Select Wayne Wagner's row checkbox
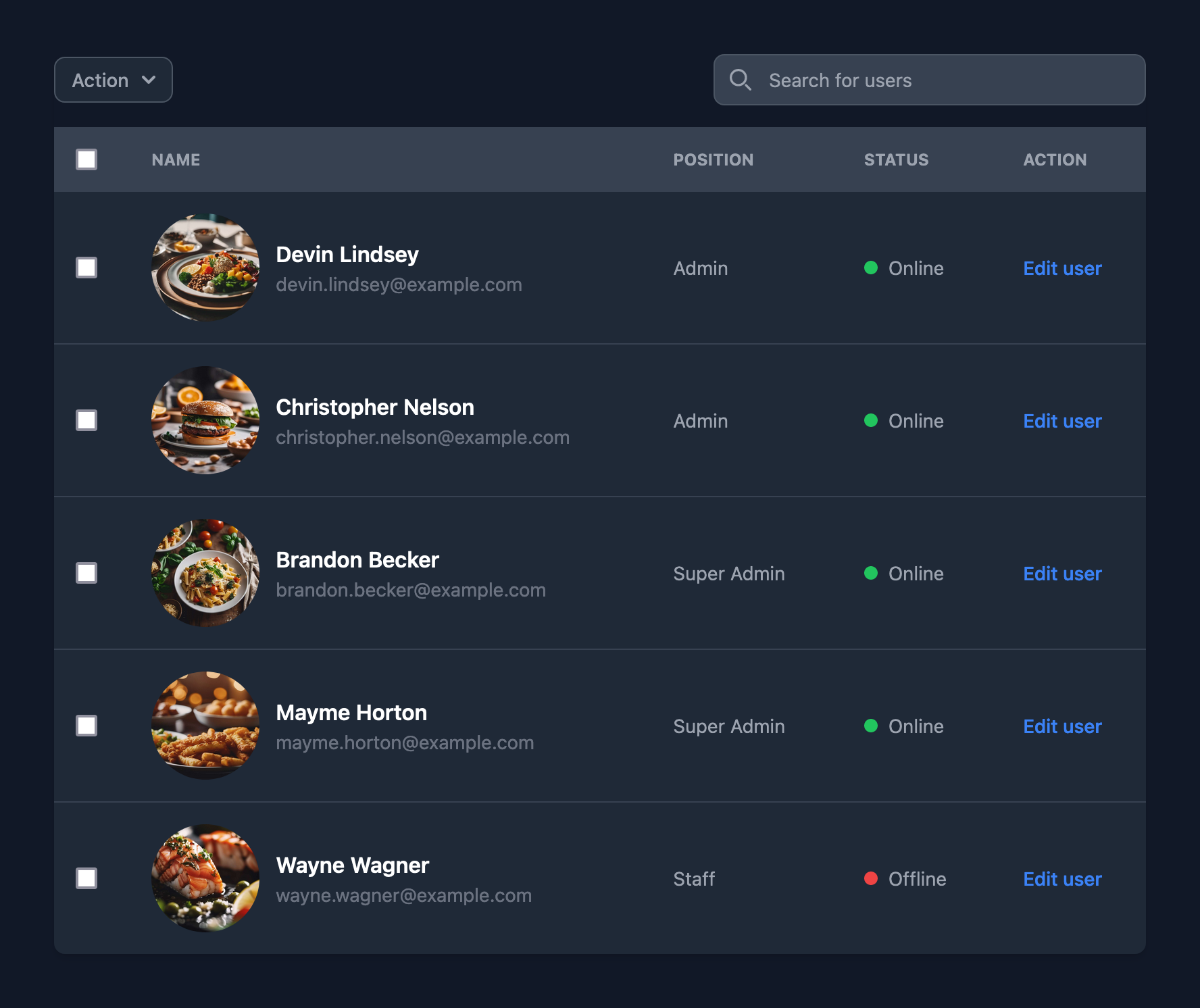The height and width of the screenshot is (1008, 1200). [x=86, y=878]
